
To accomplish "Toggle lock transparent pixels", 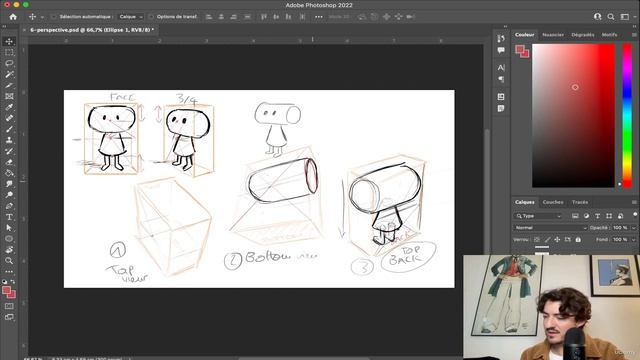I will [x=537, y=240].
